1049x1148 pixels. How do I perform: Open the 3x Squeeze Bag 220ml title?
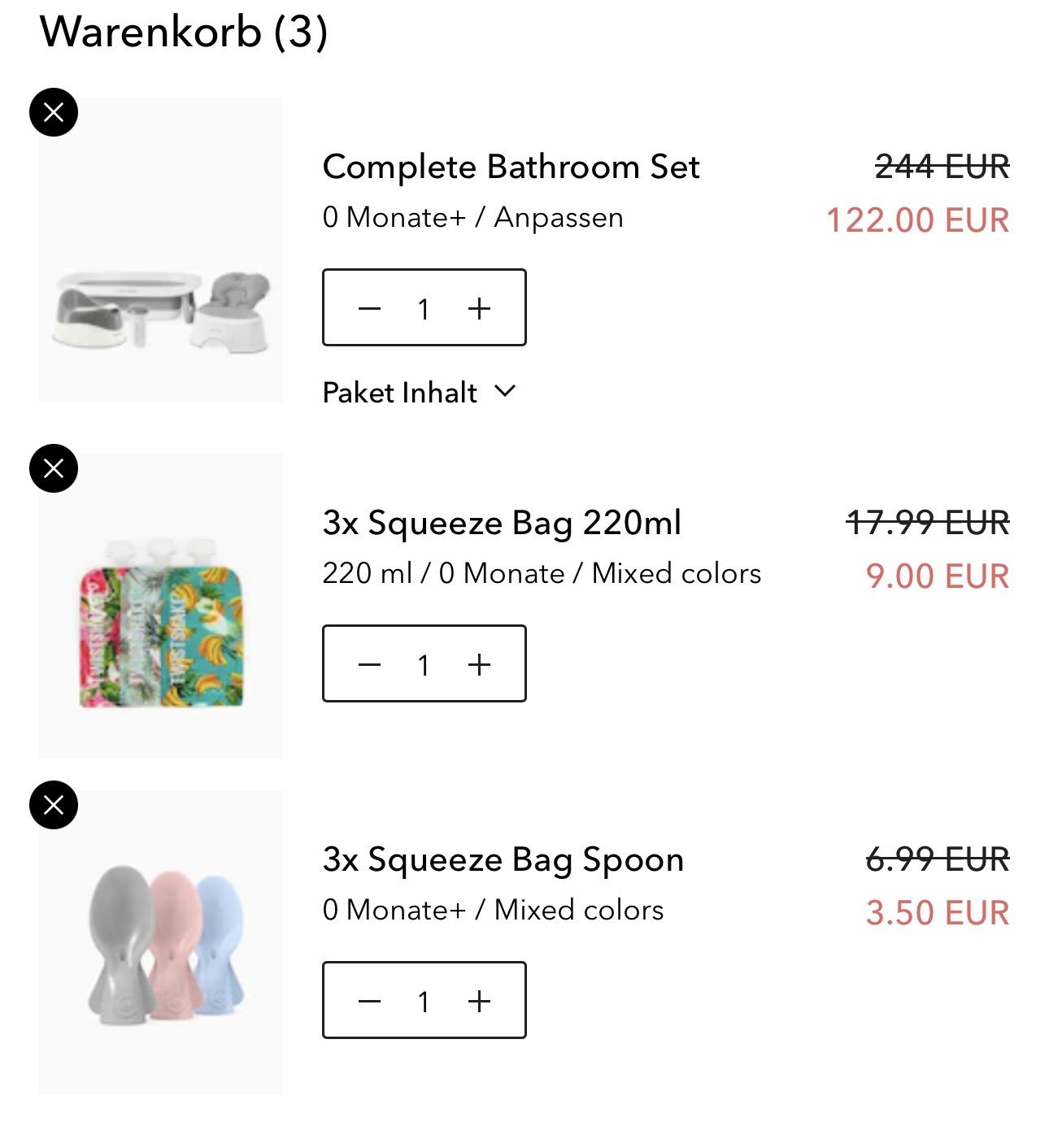pyautogui.click(x=502, y=523)
